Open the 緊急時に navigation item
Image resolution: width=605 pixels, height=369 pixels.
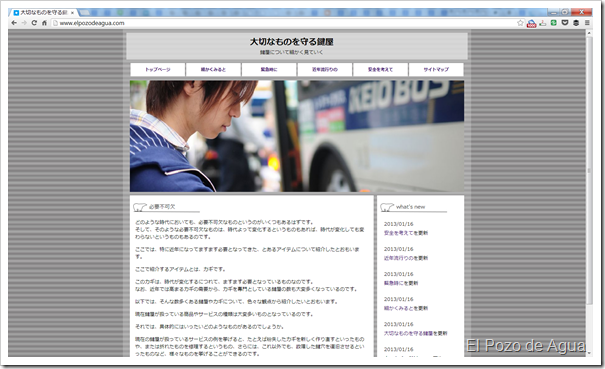click(269, 69)
